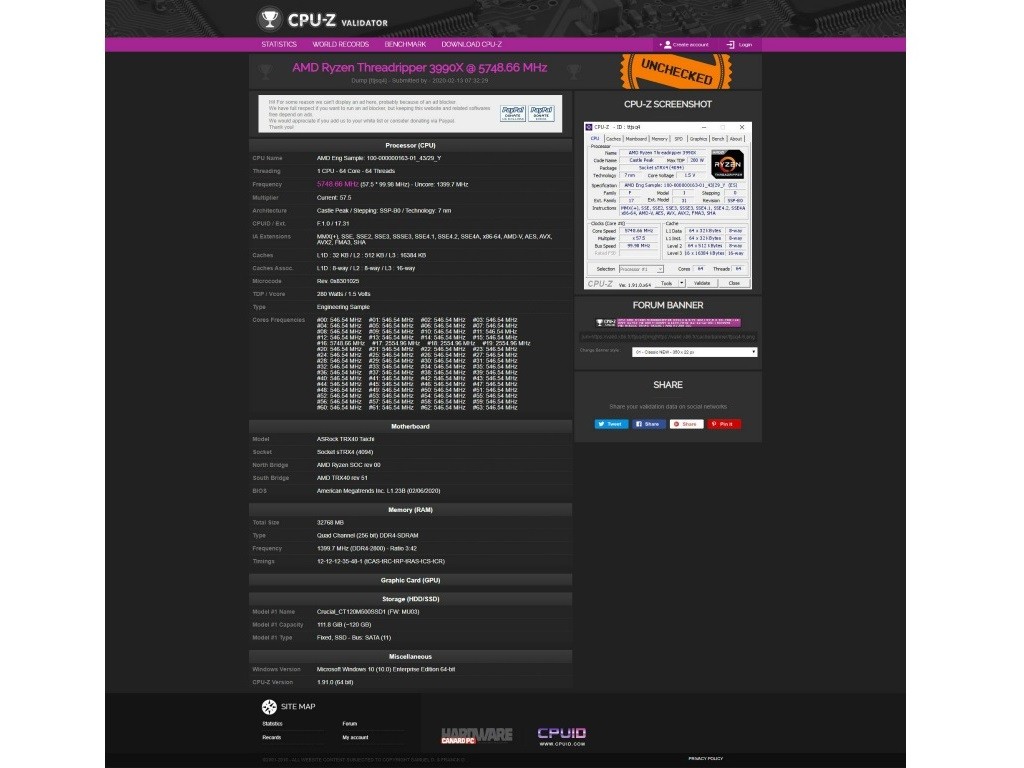Image resolution: width=1024 pixels, height=768 pixels.
Task: Open footer Records link
Action: [272, 737]
